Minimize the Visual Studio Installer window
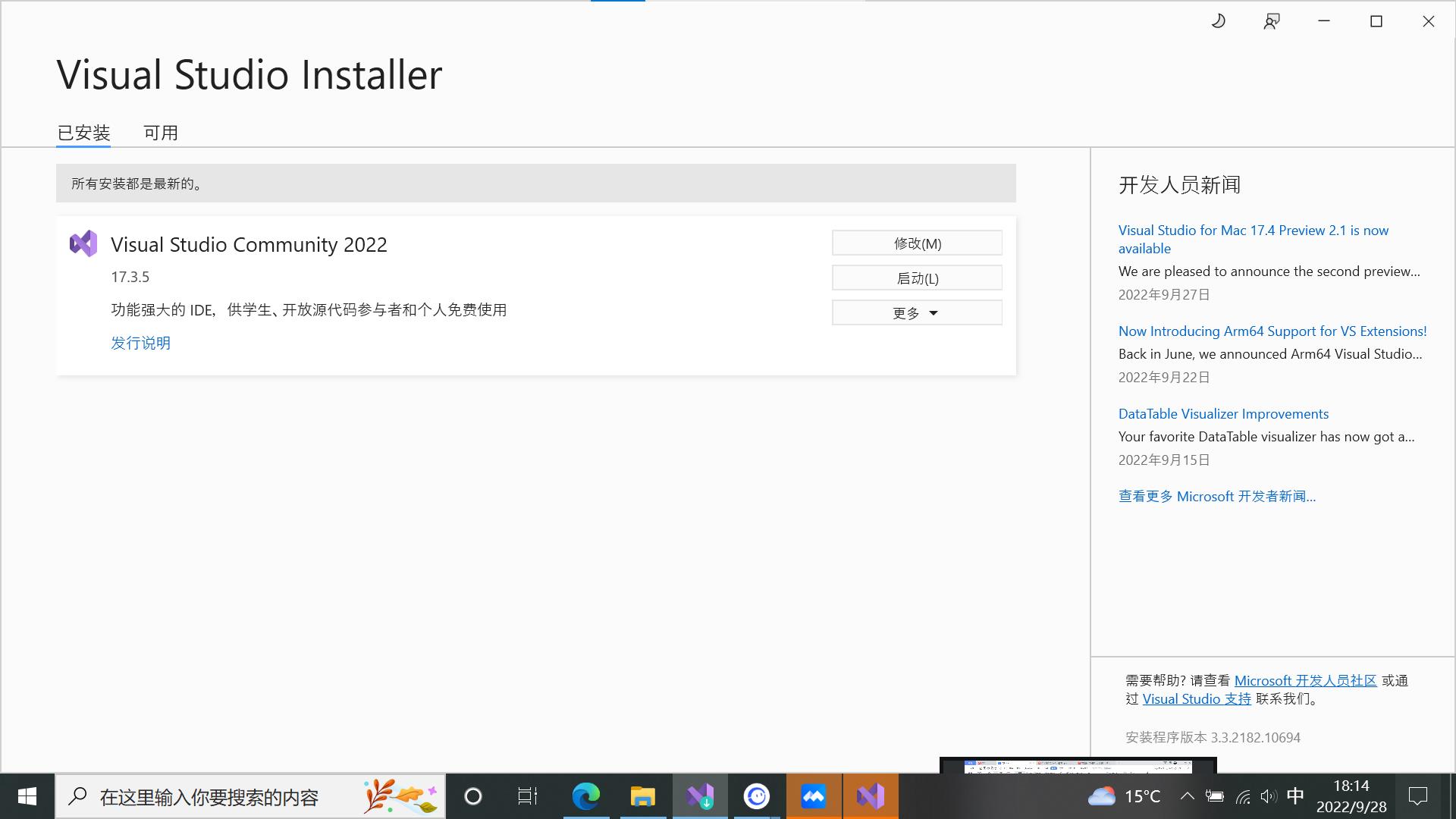This screenshot has width=1456, height=819. (1324, 21)
